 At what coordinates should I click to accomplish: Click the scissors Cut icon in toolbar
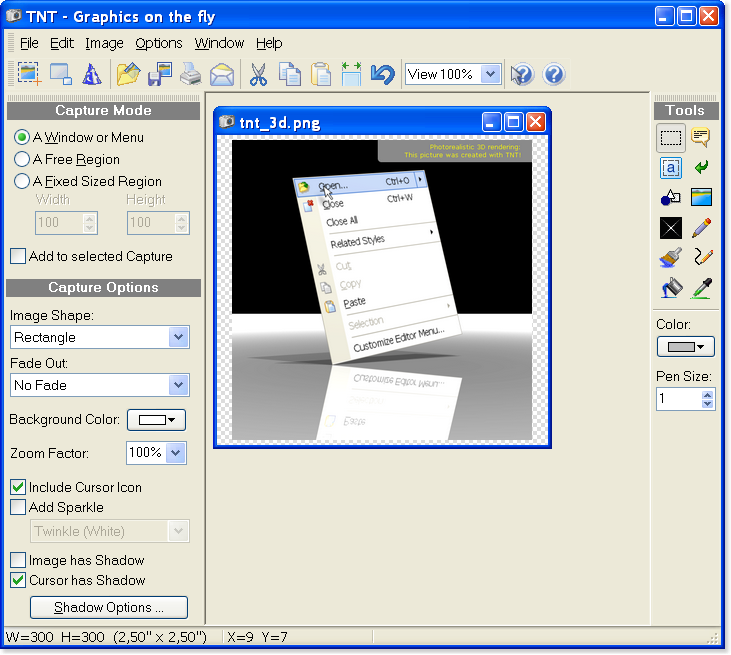tap(258, 74)
